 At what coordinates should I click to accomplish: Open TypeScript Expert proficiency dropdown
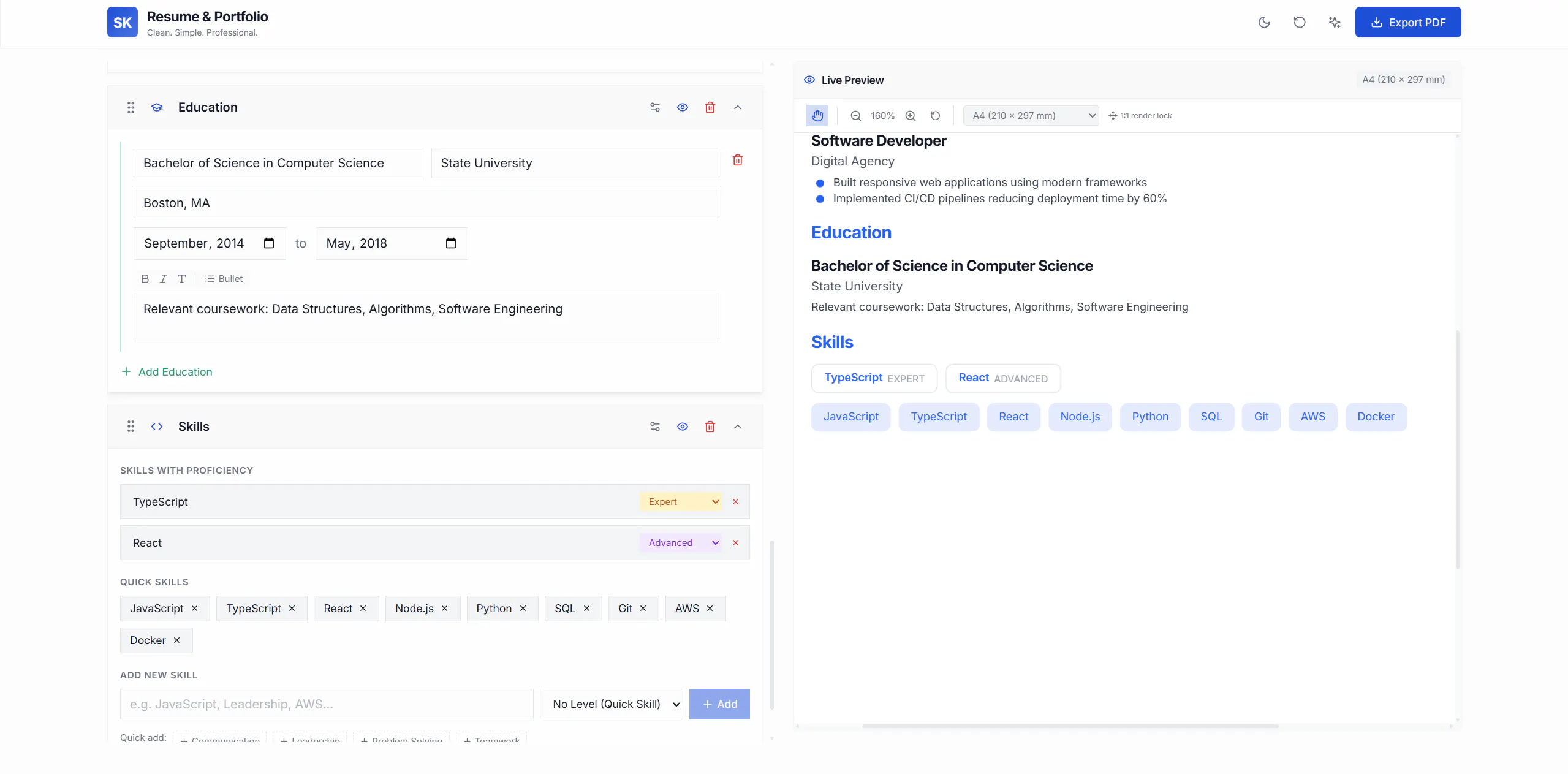[x=681, y=502]
